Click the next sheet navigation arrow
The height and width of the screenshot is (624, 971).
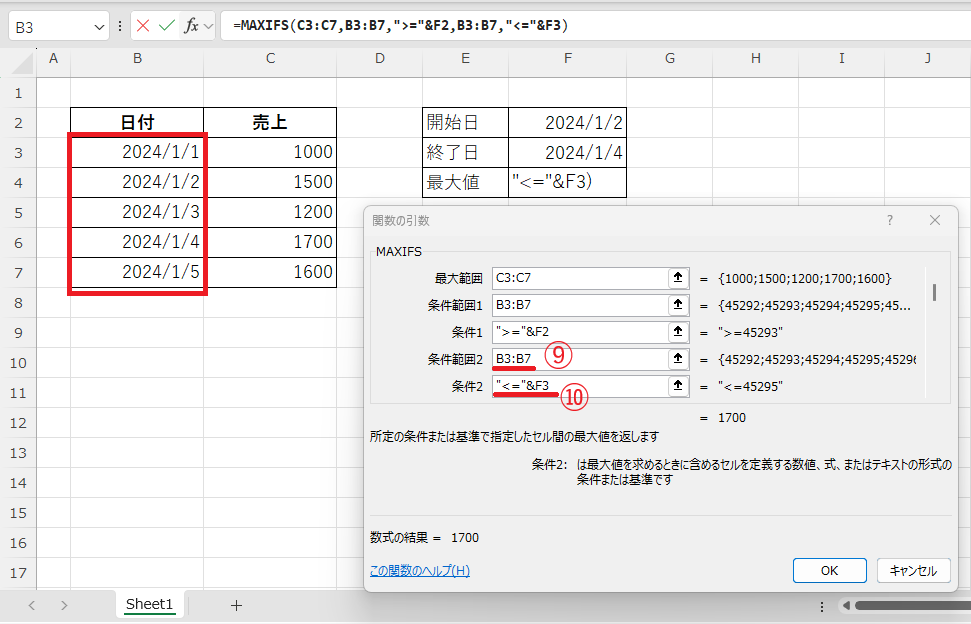(64, 605)
